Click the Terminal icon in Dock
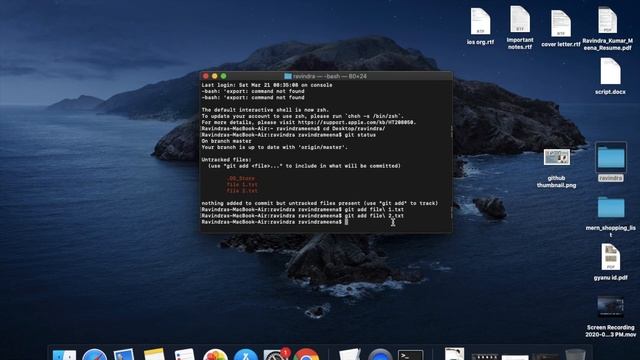The width and height of the screenshot is (640, 360). click(x=410, y=355)
